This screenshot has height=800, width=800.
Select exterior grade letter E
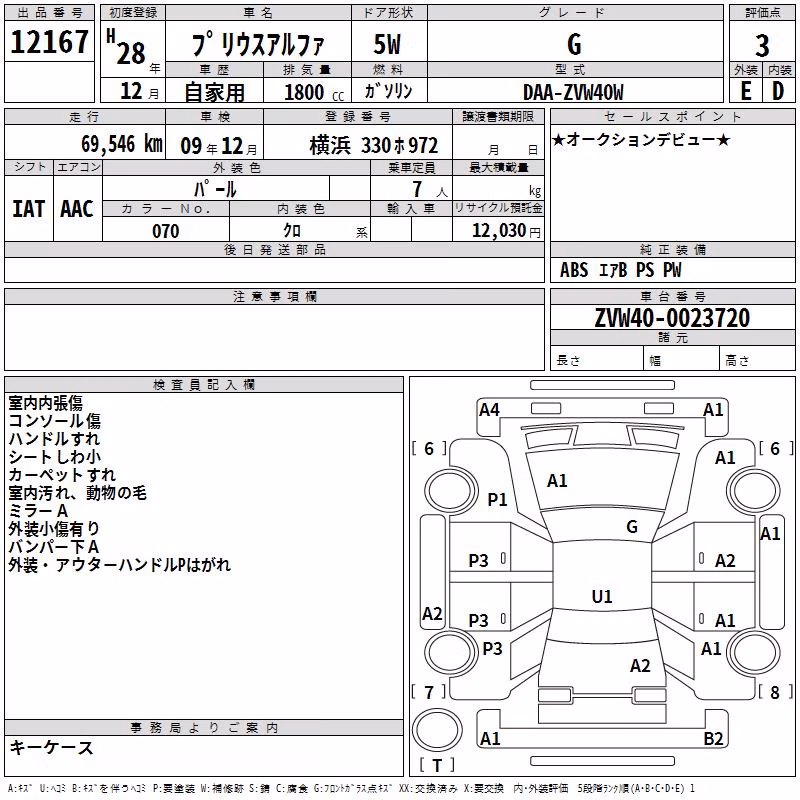(746, 91)
